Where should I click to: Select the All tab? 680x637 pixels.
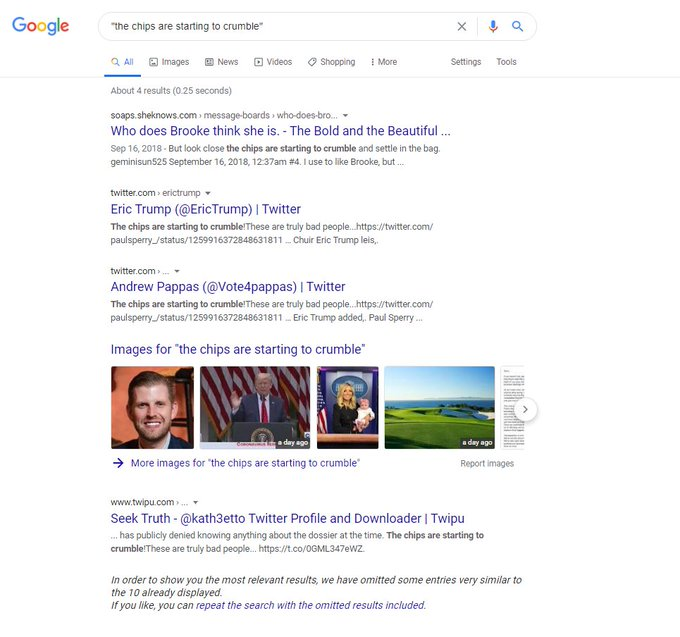(x=122, y=62)
